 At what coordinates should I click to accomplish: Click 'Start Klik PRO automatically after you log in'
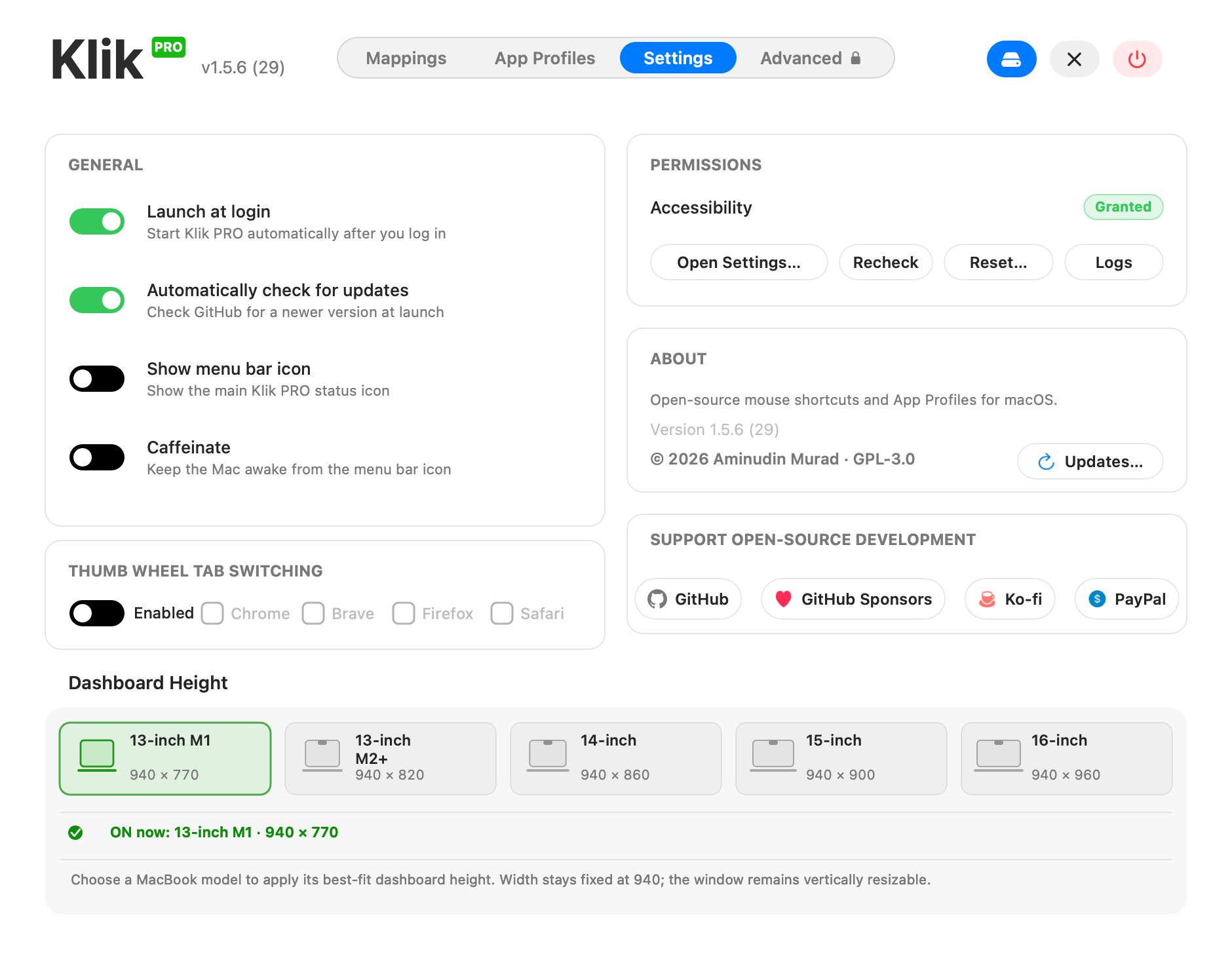(x=296, y=234)
